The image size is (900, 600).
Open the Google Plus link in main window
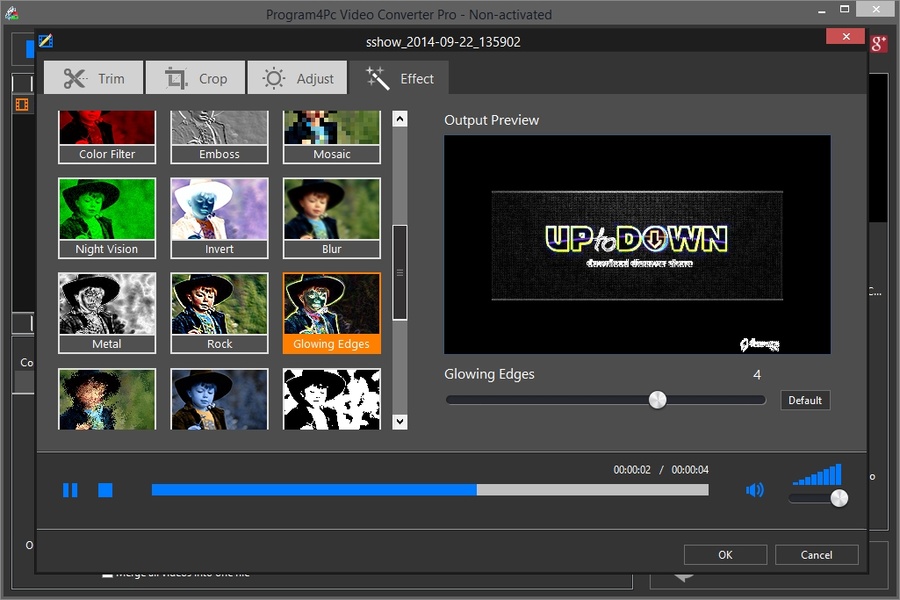pos(878,44)
